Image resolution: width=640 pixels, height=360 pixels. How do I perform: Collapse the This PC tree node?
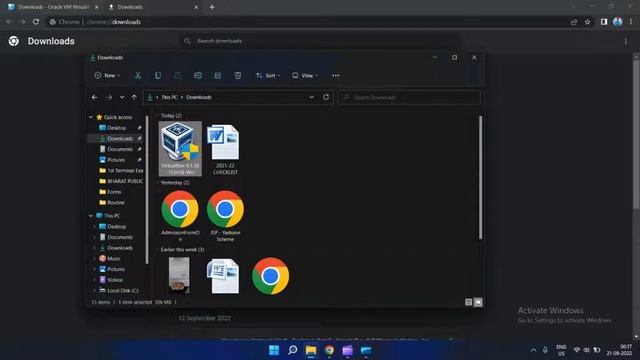[91, 216]
